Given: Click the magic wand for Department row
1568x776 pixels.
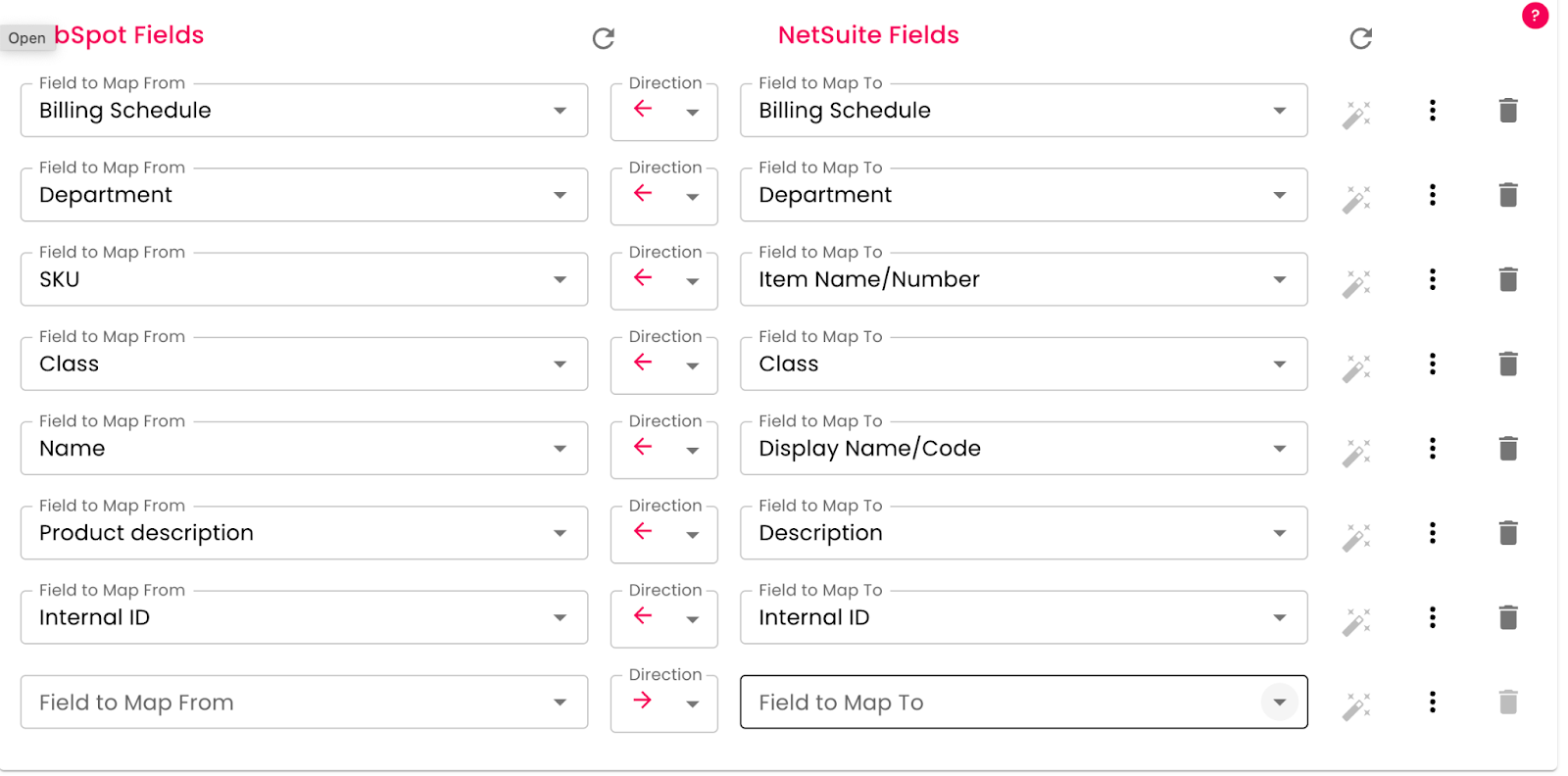Looking at the screenshot, I should 1356,199.
